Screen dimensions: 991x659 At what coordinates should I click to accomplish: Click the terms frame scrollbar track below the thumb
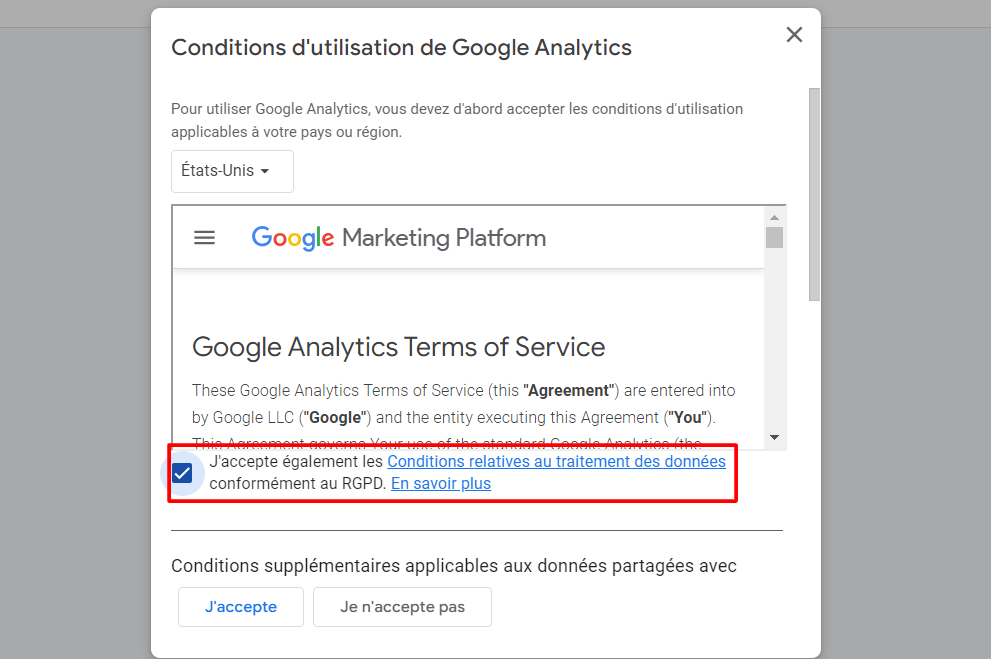click(x=774, y=339)
